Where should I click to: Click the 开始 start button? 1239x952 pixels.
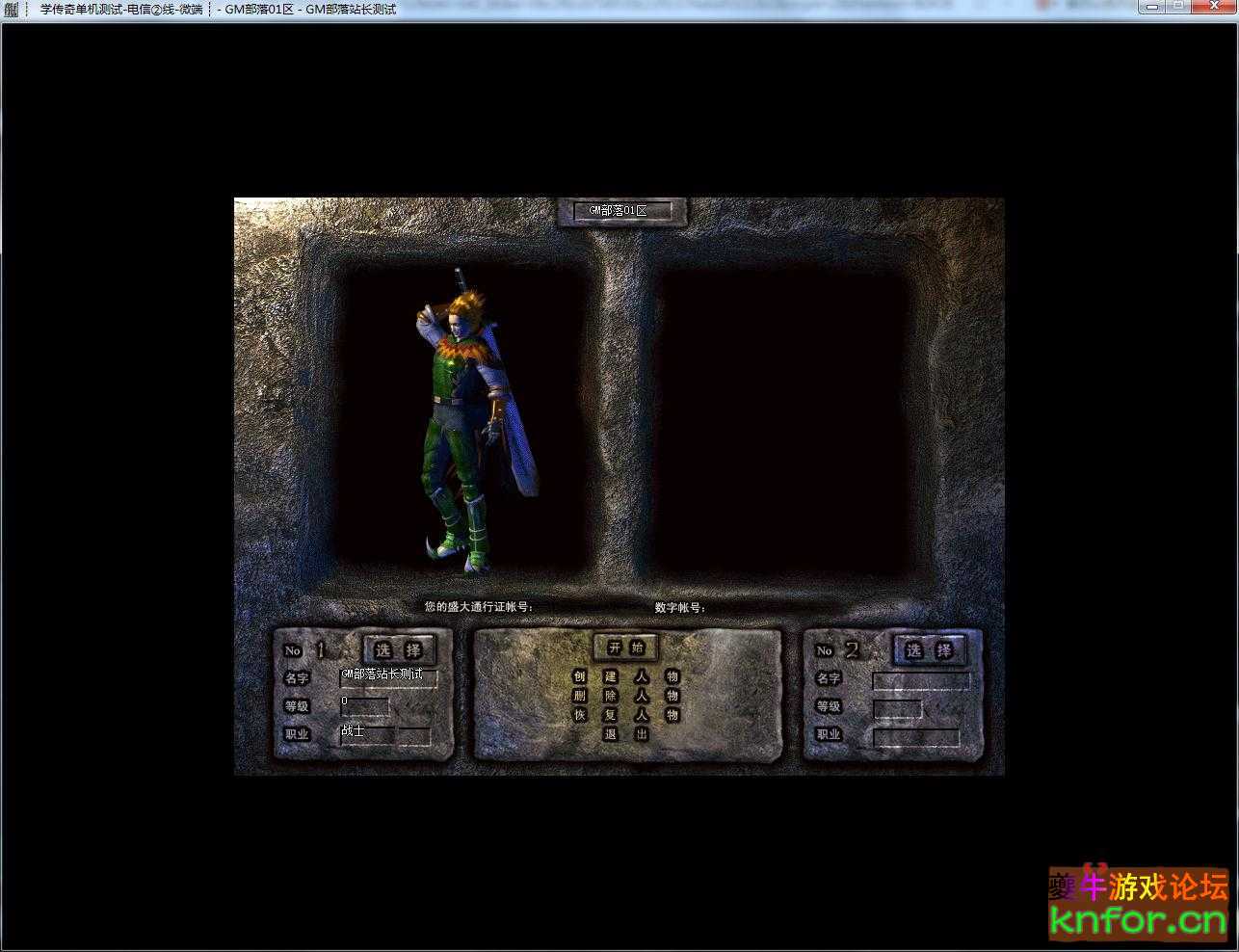pyautogui.click(x=626, y=648)
